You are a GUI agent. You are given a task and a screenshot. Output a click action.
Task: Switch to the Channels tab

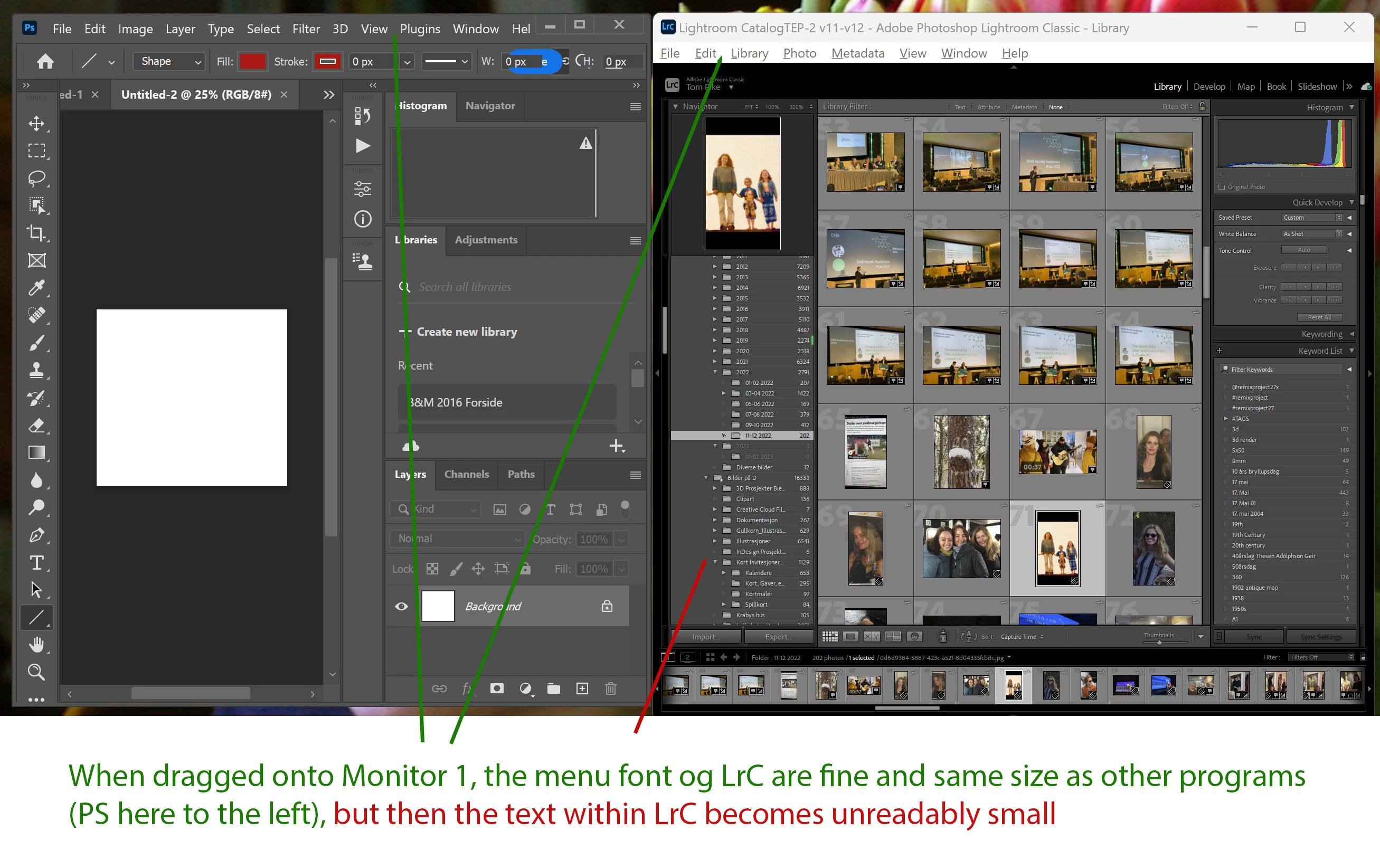(467, 474)
